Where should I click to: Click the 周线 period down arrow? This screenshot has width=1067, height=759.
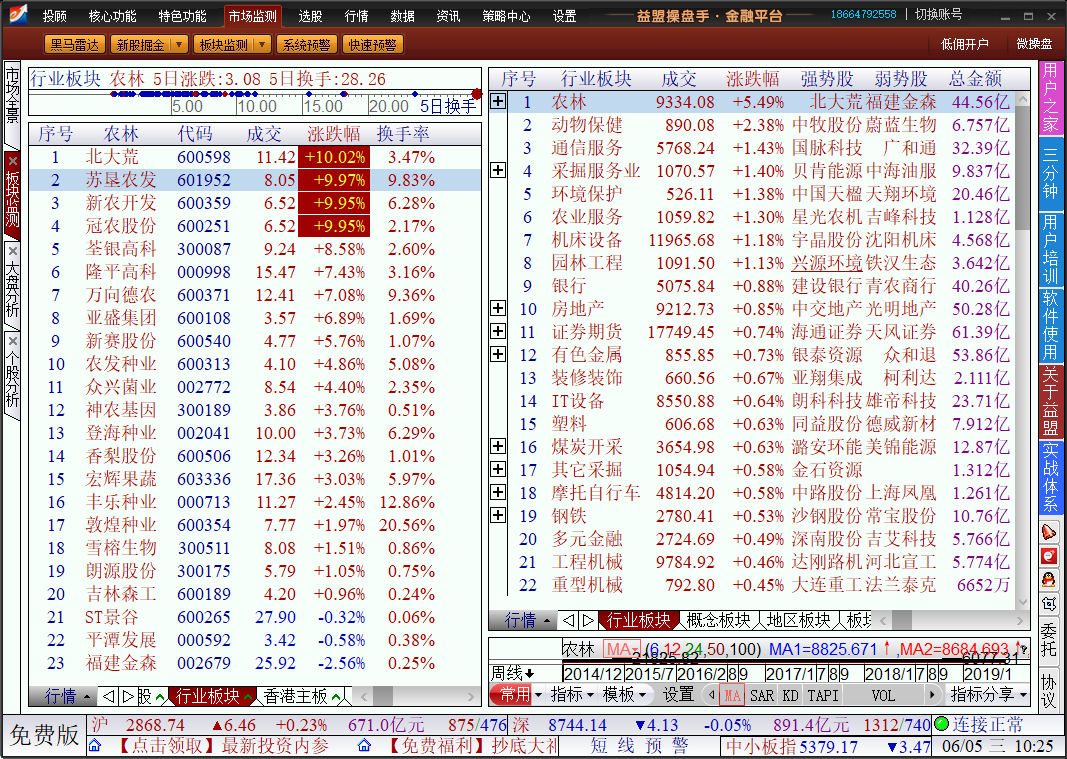(x=529, y=672)
